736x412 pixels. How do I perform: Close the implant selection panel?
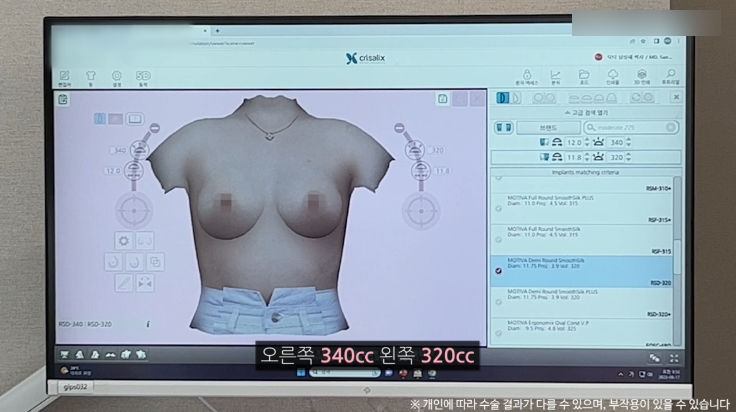(676, 97)
